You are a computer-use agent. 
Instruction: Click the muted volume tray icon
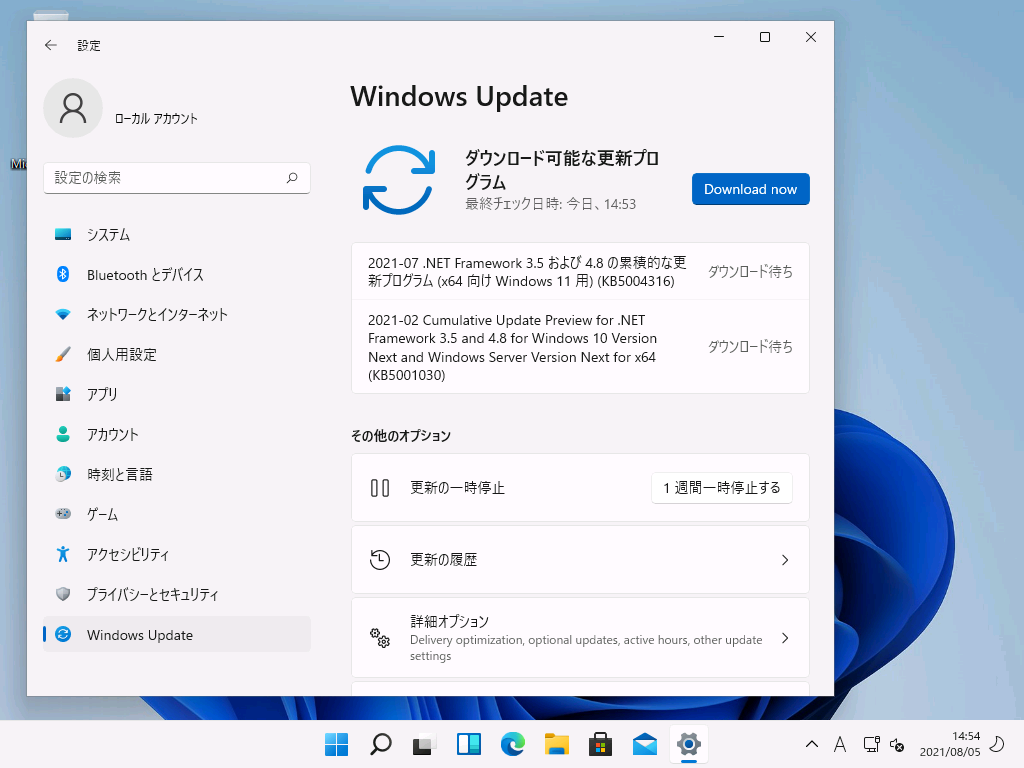pos(897,744)
